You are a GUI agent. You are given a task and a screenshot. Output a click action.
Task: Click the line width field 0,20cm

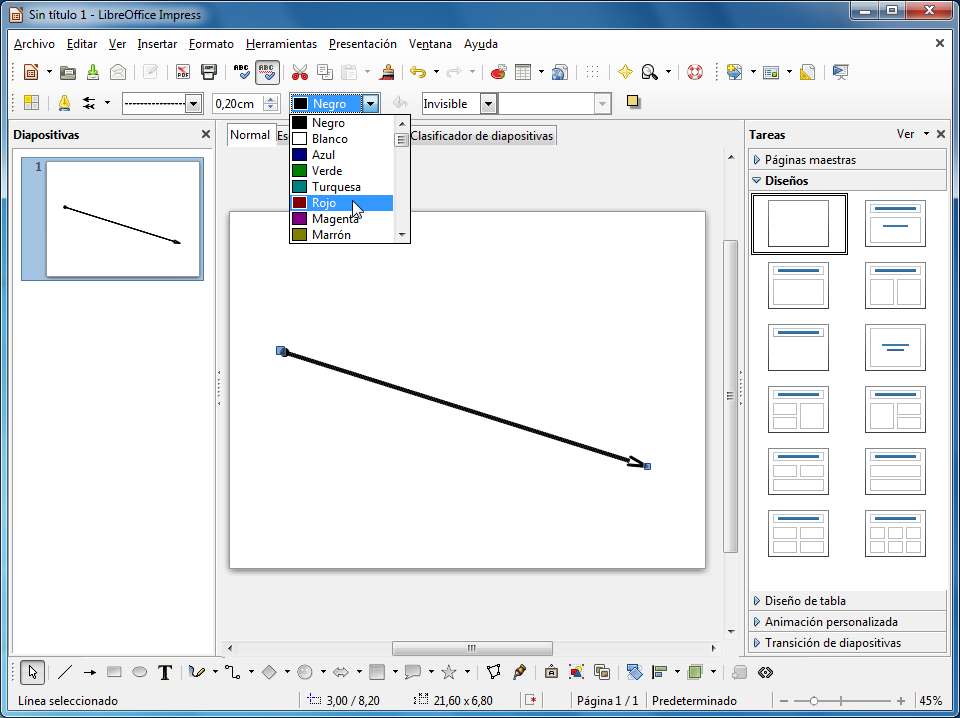click(238, 104)
